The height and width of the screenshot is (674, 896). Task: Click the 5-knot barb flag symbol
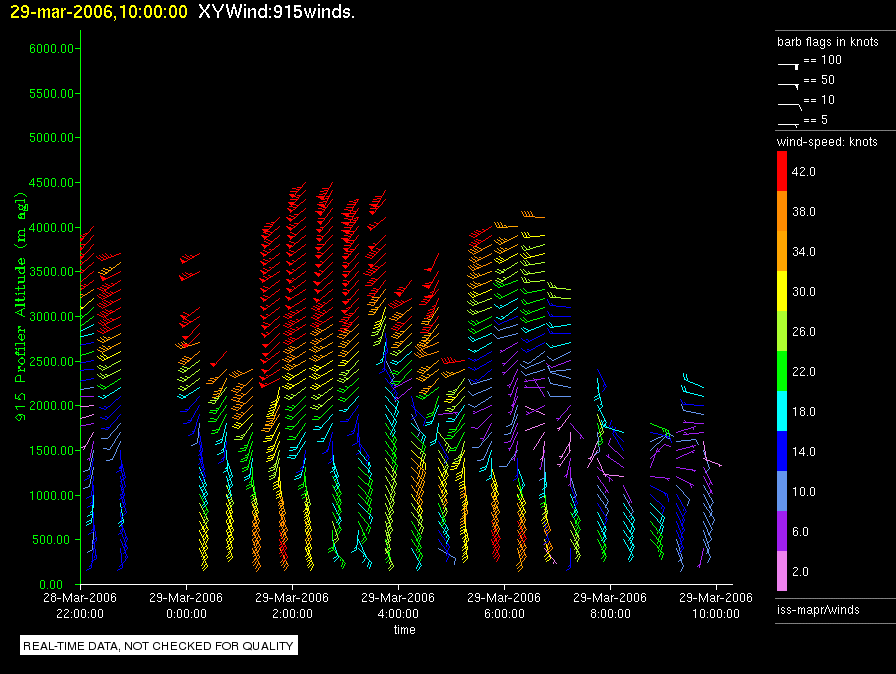click(788, 124)
